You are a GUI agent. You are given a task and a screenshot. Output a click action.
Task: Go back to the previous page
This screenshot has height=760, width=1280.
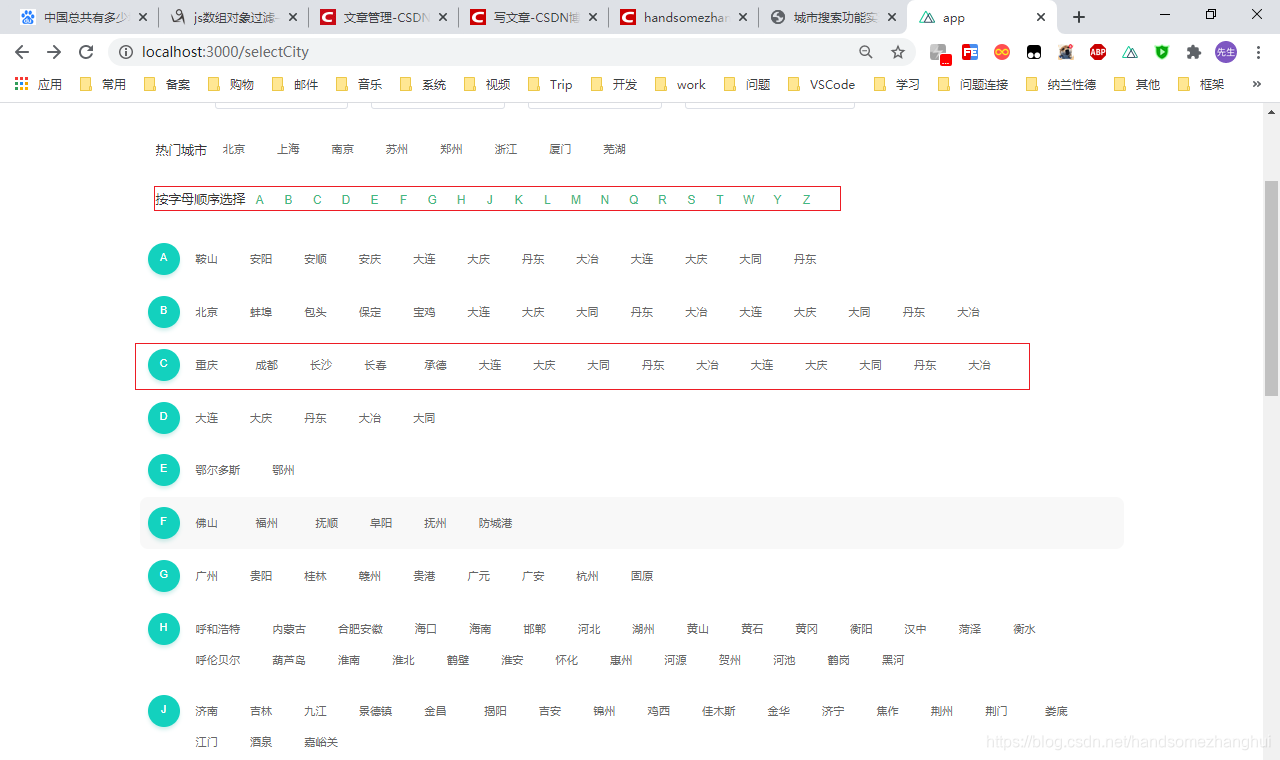pyautogui.click(x=22, y=52)
